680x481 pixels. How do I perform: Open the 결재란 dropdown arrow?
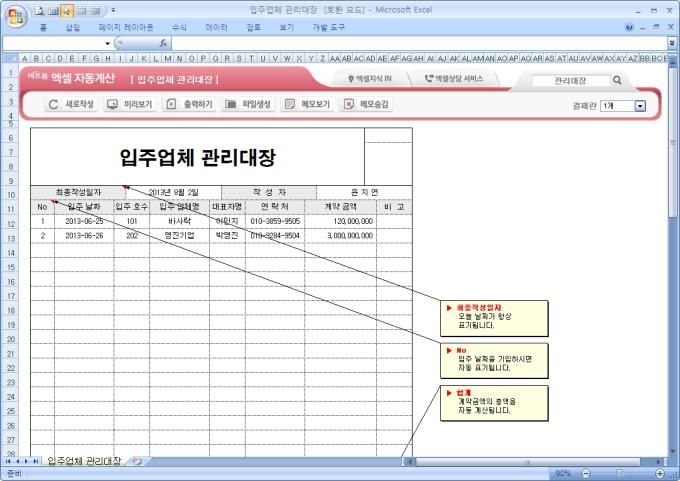tap(640, 106)
